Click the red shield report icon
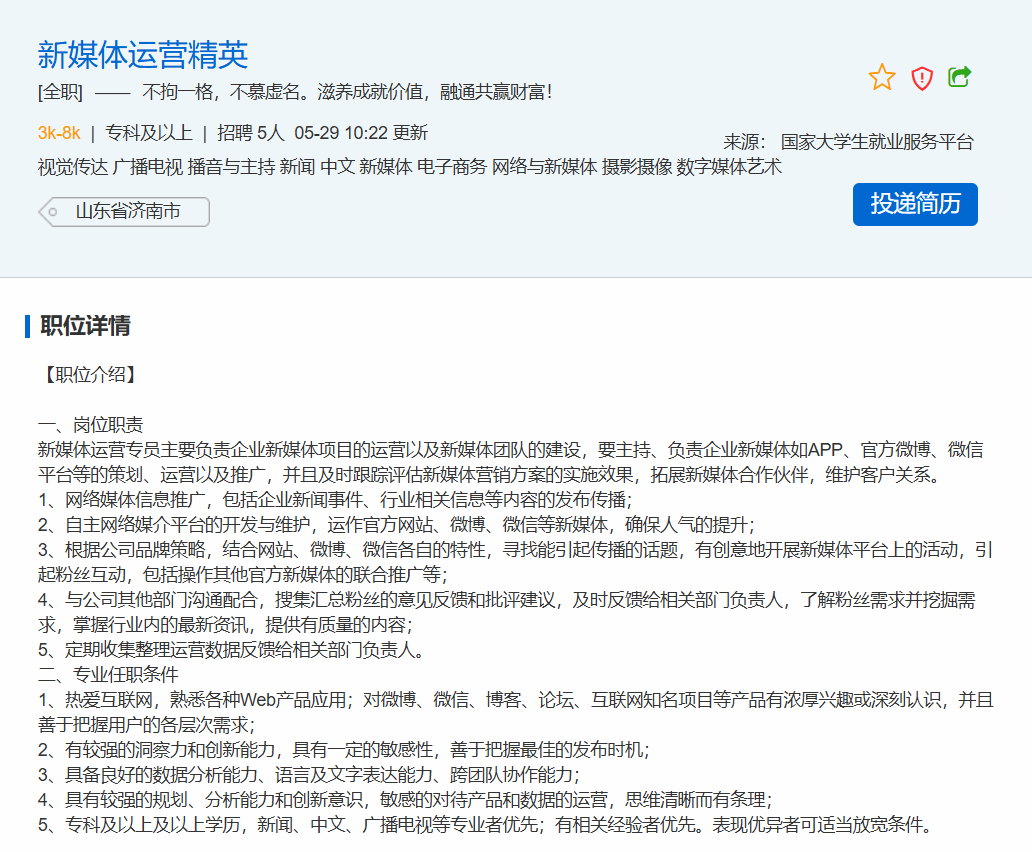 921,78
